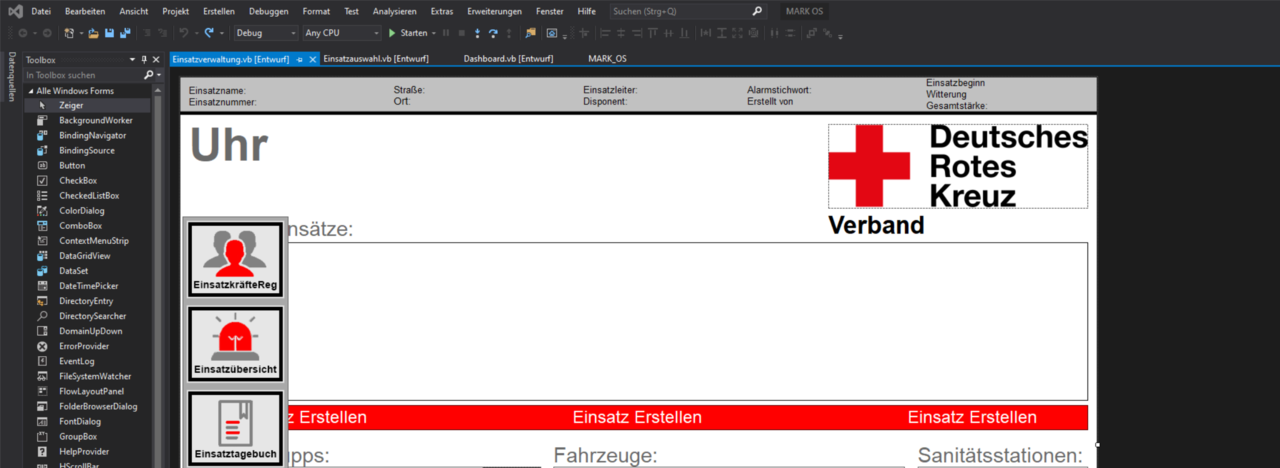Select DomainUpDown in the Toolbox
Image resolution: width=1280 pixels, height=468 pixels.
[x=88, y=331]
